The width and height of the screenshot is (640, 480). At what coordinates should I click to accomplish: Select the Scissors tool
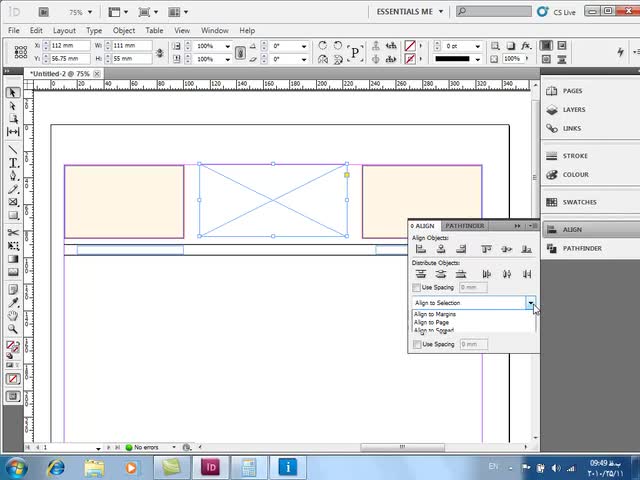tap(13, 232)
